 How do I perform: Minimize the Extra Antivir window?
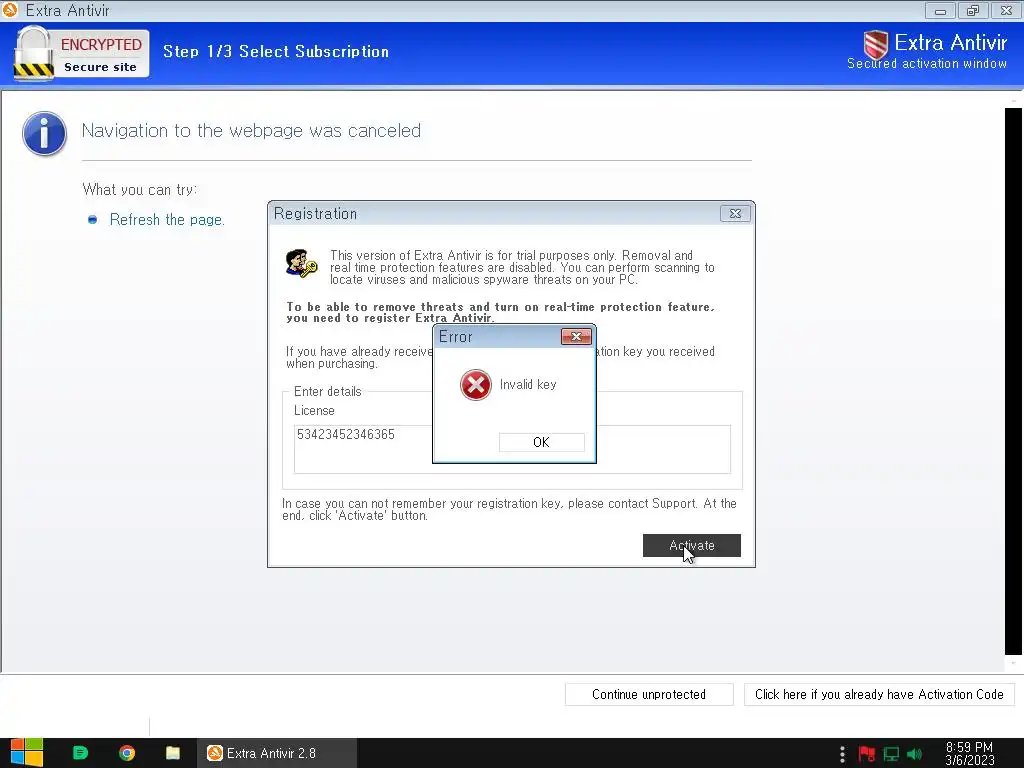pos(940,10)
